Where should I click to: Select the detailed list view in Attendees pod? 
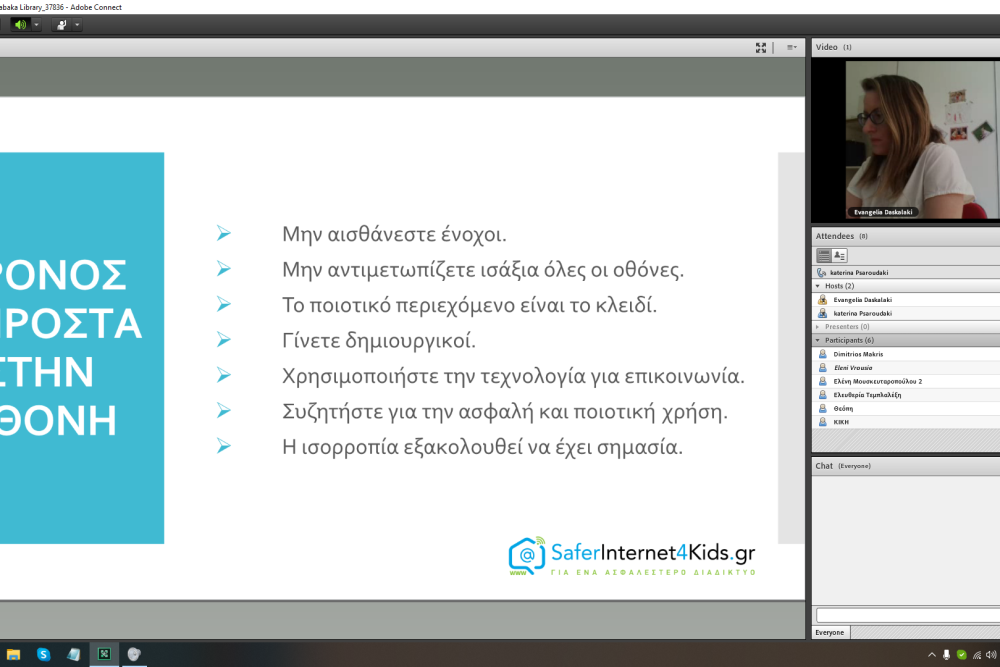pos(823,255)
